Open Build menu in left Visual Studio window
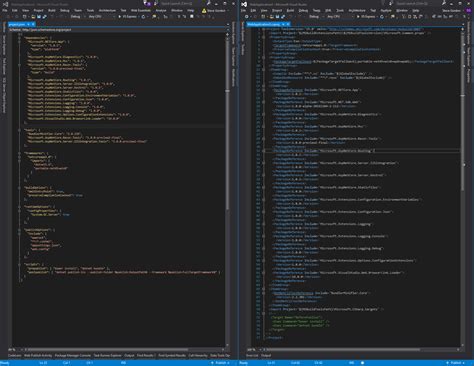This screenshot has height=366, width=474. [52, 11]
